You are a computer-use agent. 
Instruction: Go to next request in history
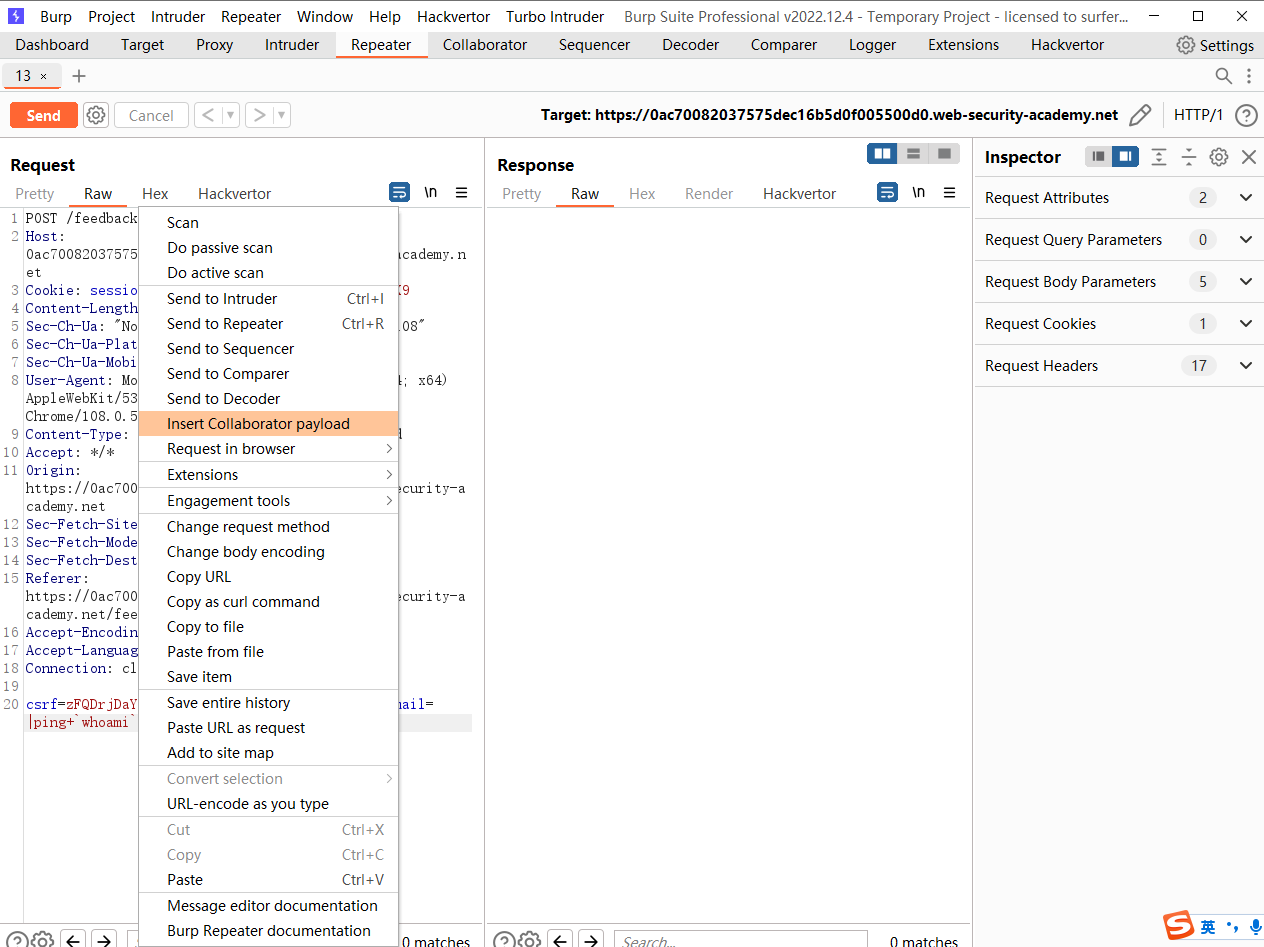[259, 115]
